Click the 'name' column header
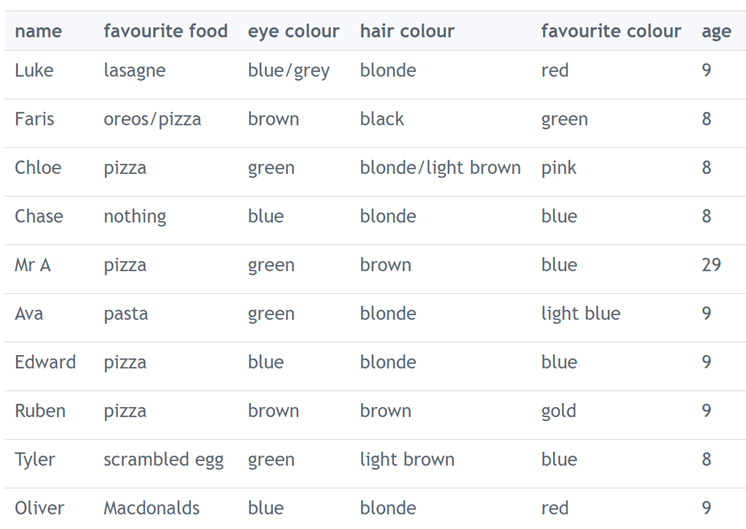The height and width of the screenshot is (529, 746). click(x=38, y=31)
